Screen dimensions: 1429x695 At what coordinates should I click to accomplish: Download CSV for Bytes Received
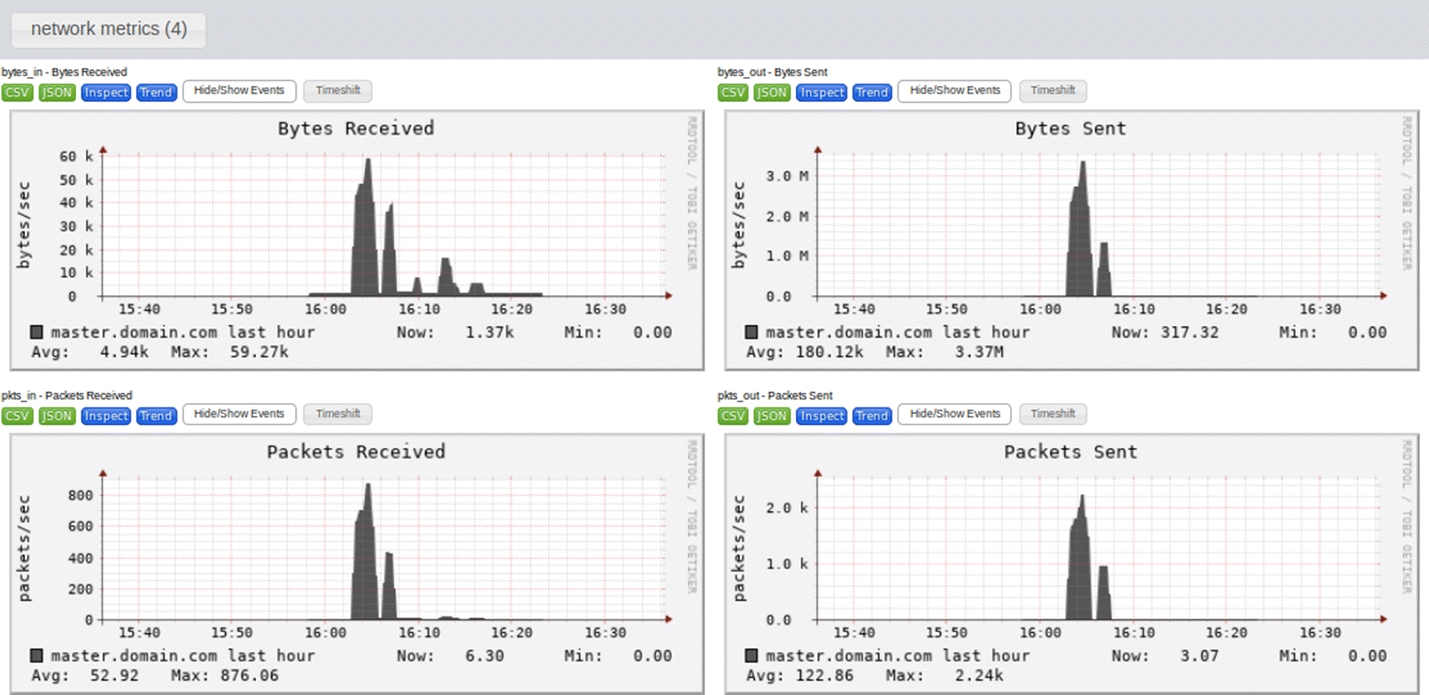coord(18,92)
